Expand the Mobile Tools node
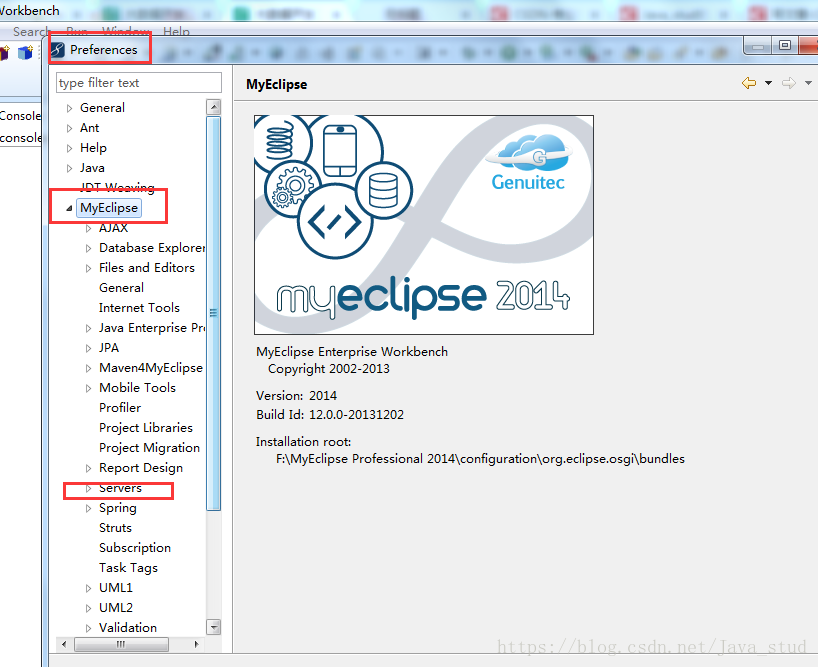 89,388
